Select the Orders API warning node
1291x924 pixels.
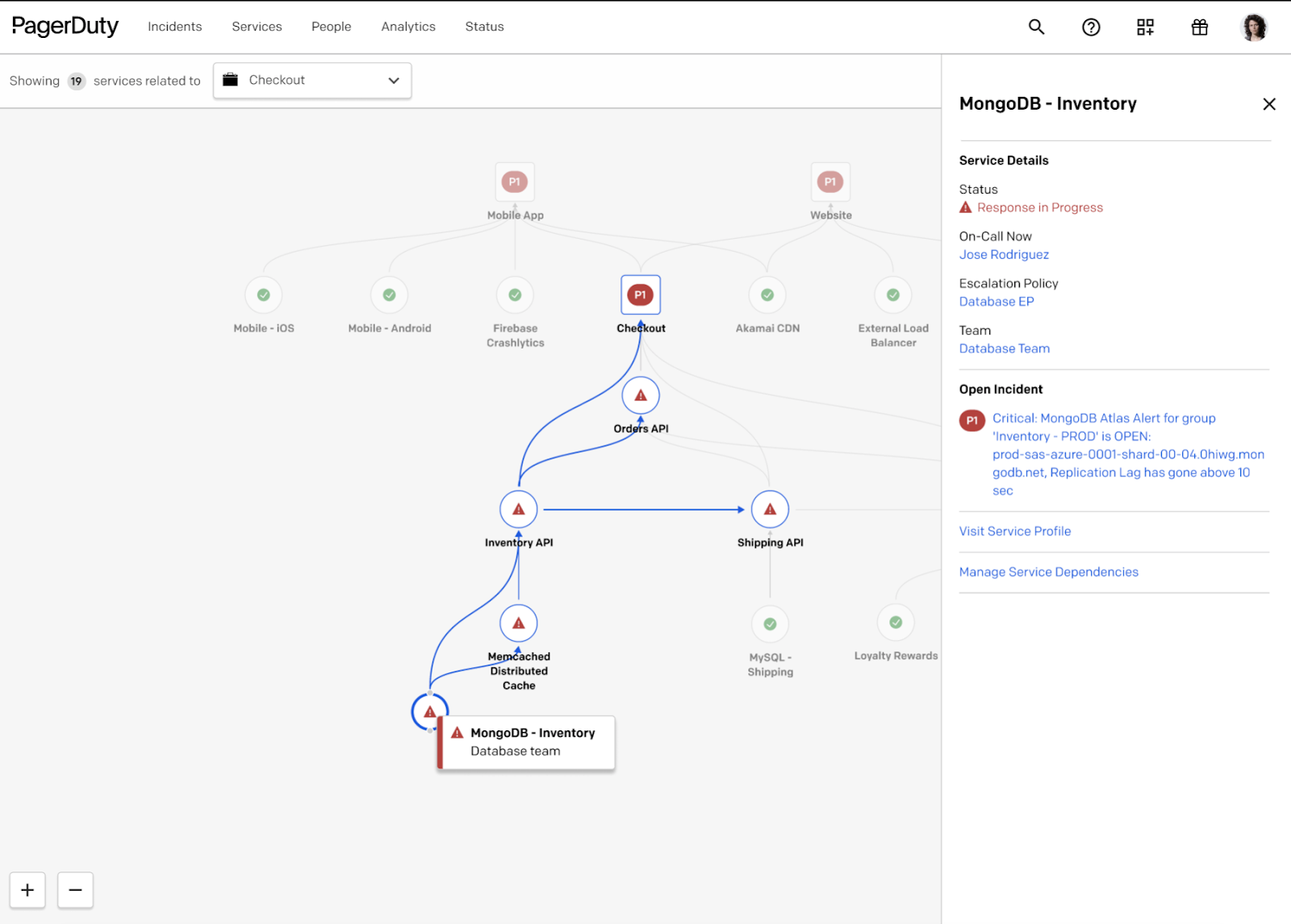pyautogui.click(x=641, y=395)
